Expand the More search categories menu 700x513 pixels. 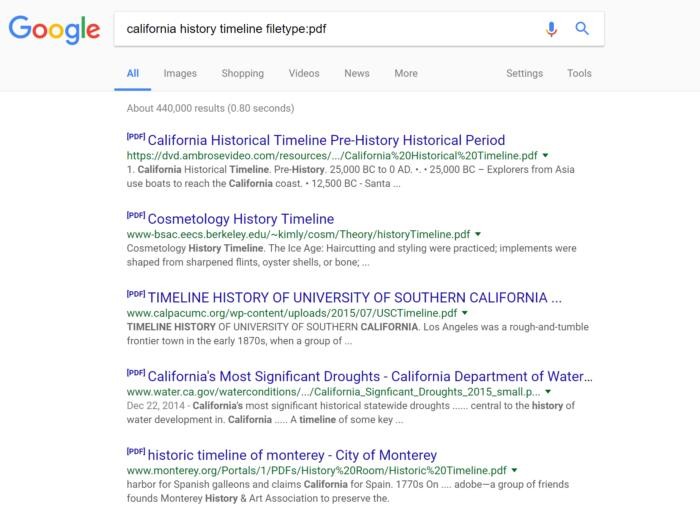click(405, 73)
